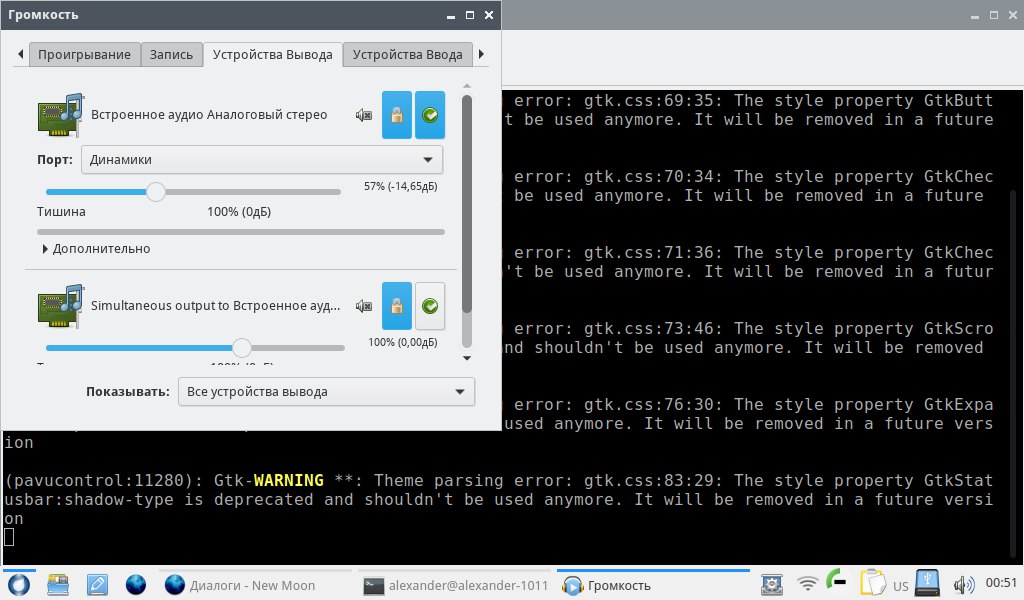Click the Тишина label under the slider

click(61, 212)
